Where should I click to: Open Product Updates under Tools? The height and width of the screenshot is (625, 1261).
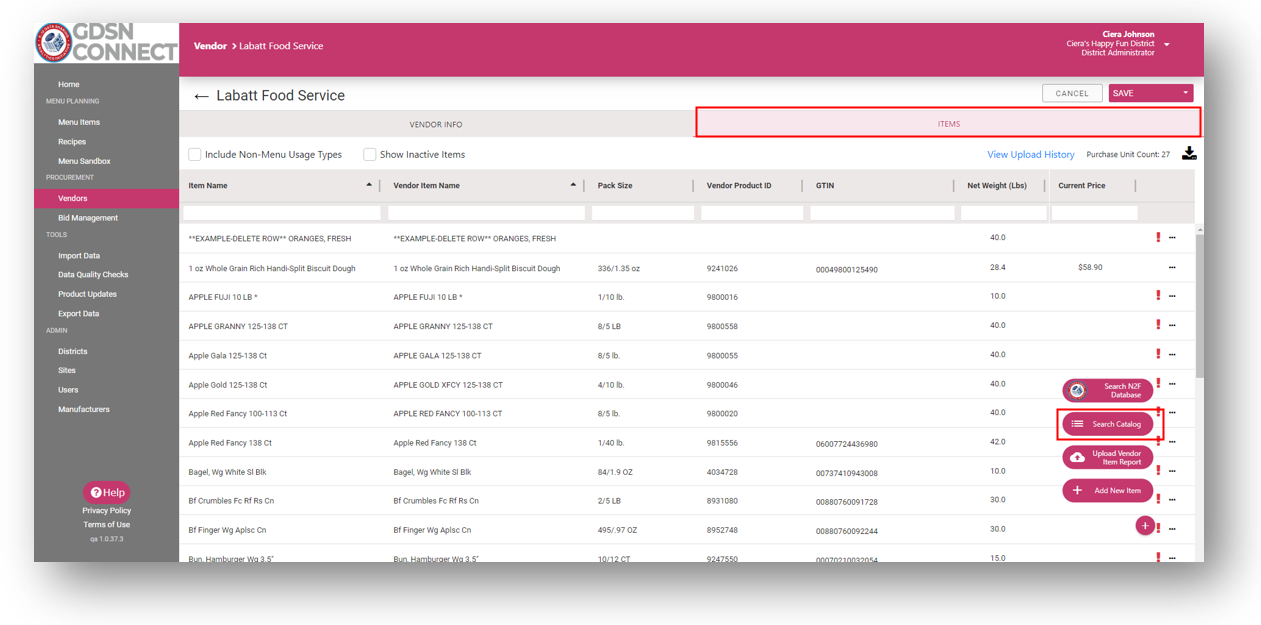pyautogui.click(x=87, y=294)
